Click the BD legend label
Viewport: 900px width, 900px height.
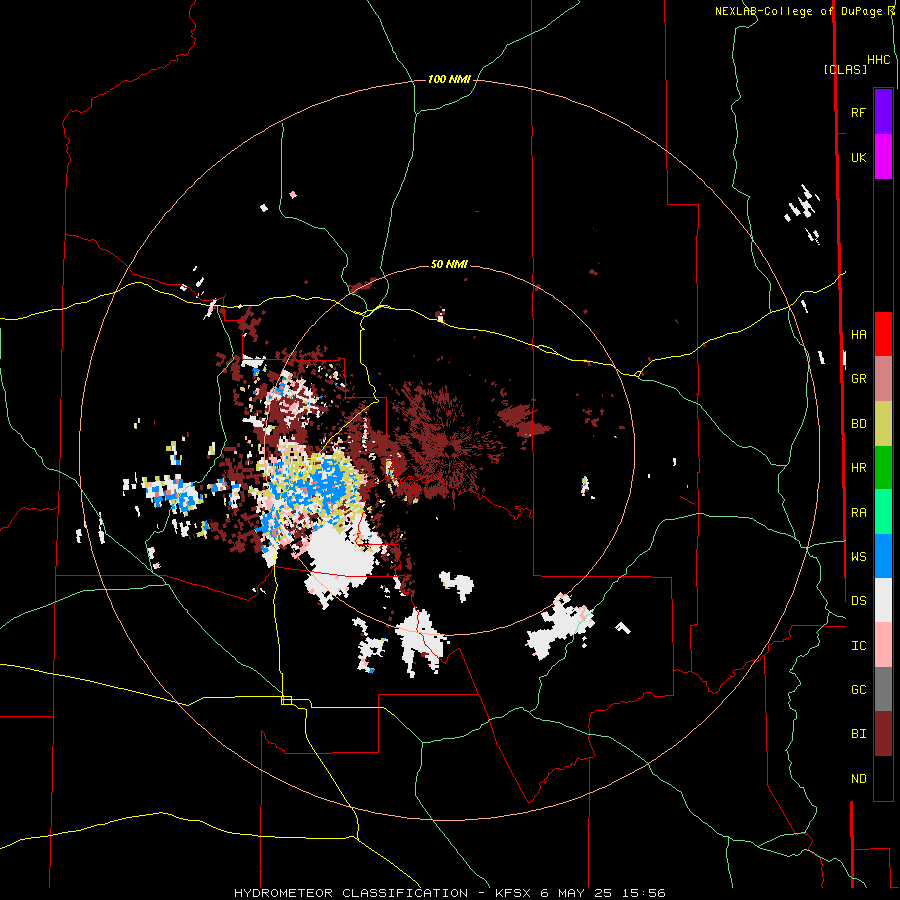click(858, 424)
